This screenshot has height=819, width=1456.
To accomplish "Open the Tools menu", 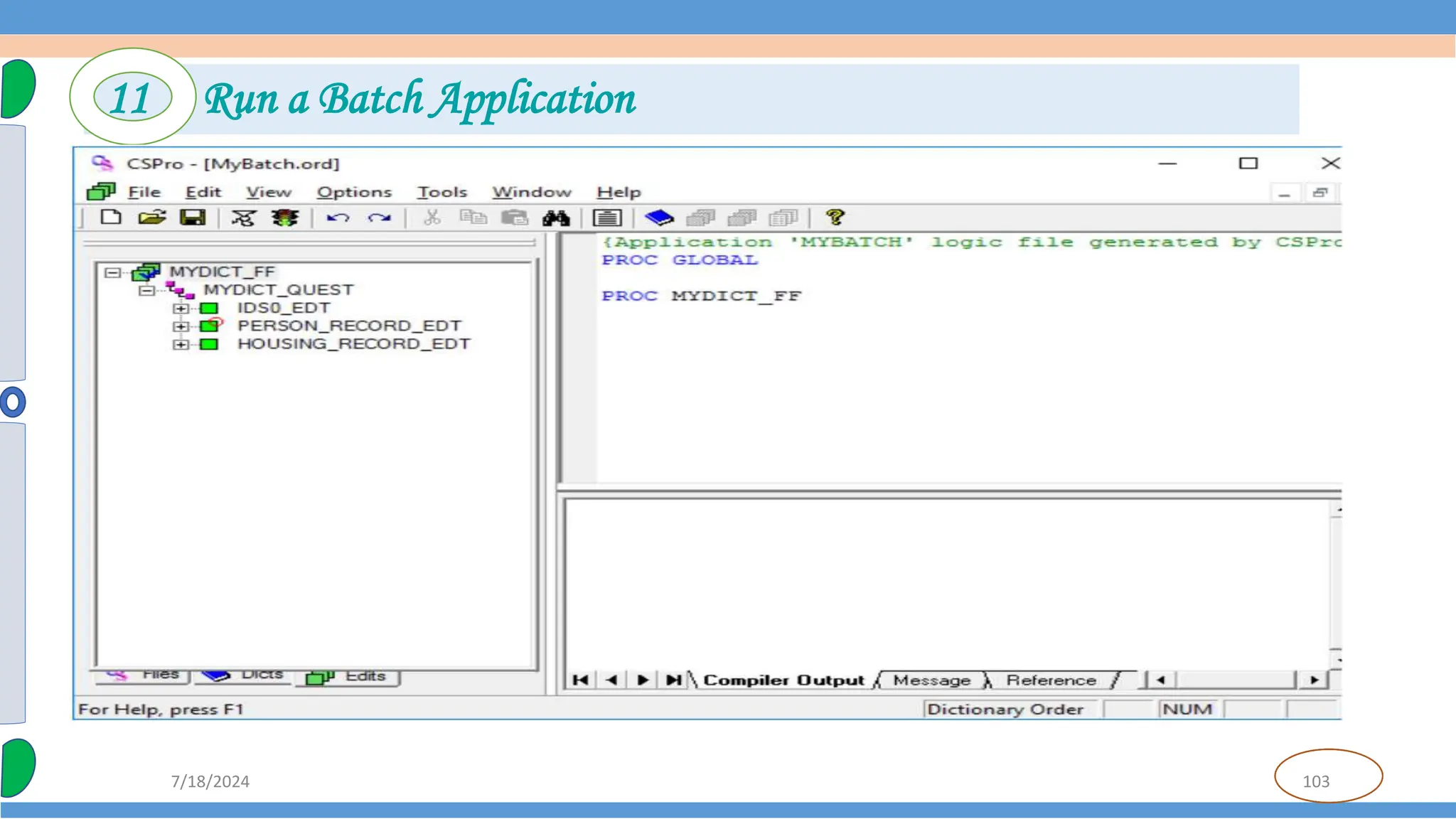I will [442, 192].
